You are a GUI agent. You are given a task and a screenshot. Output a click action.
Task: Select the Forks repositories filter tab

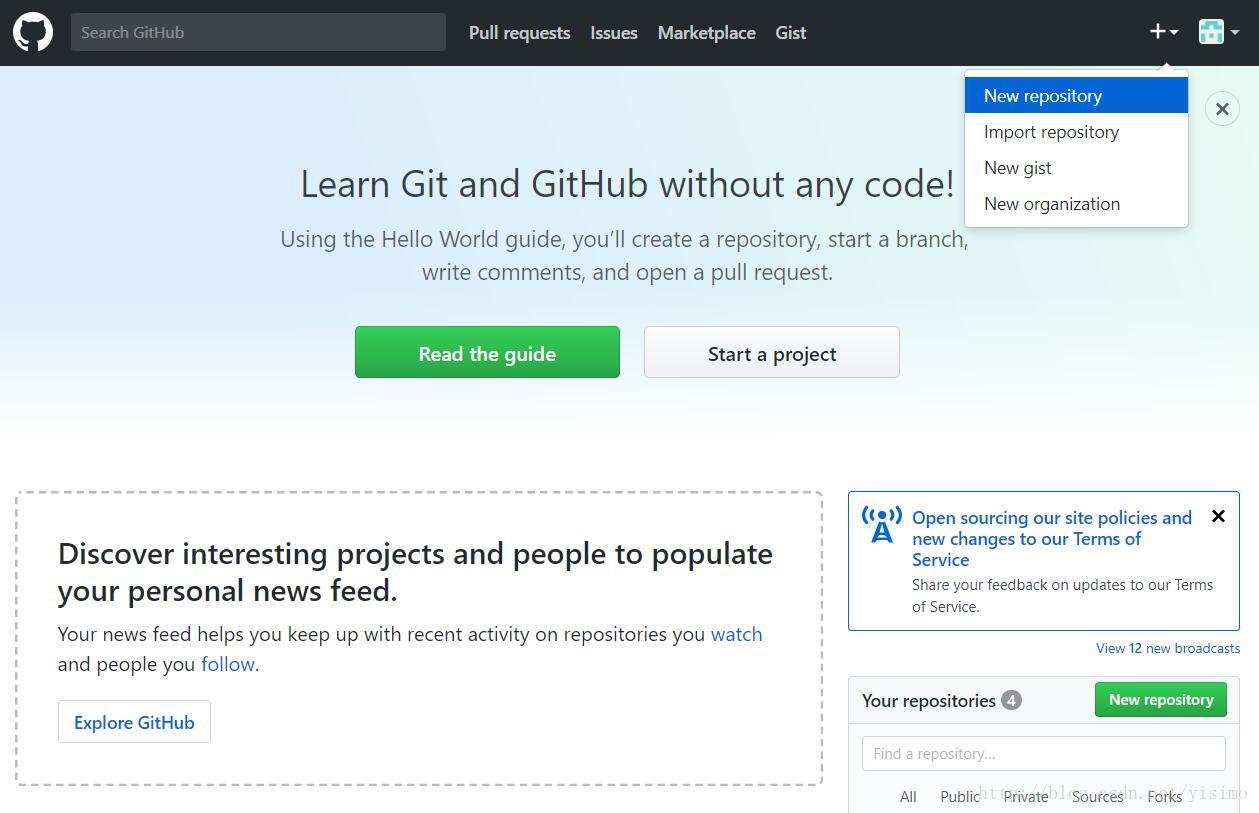pos(1164,796)
